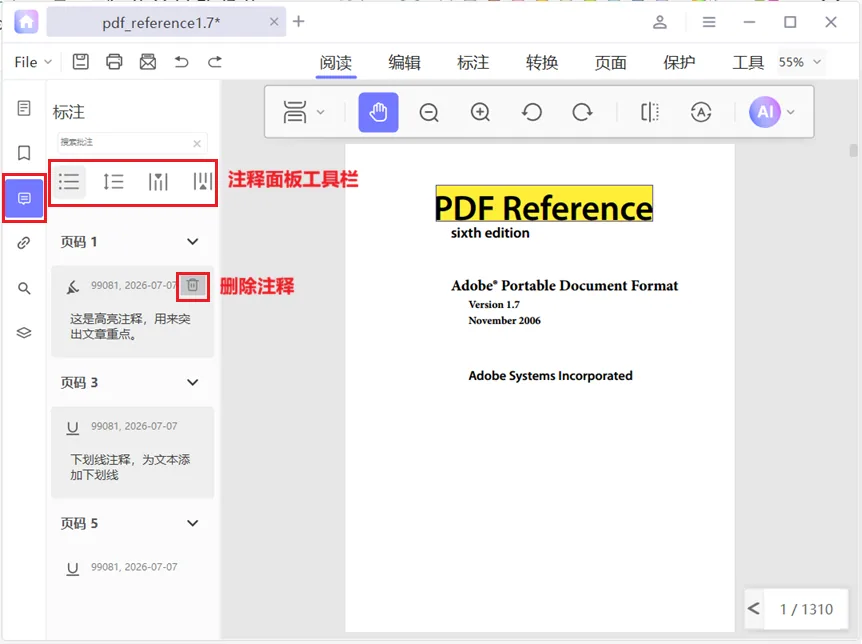Collapse the 页码 1 annotation group
862x644 pixels.
click(x=192, y=241)
